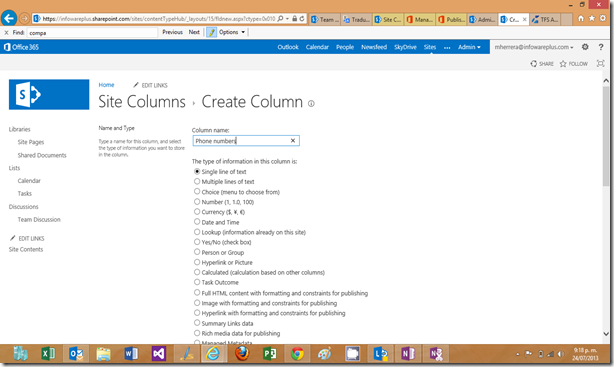
Task: Open Outlook from the taskbar
Action: pos(76,354)
